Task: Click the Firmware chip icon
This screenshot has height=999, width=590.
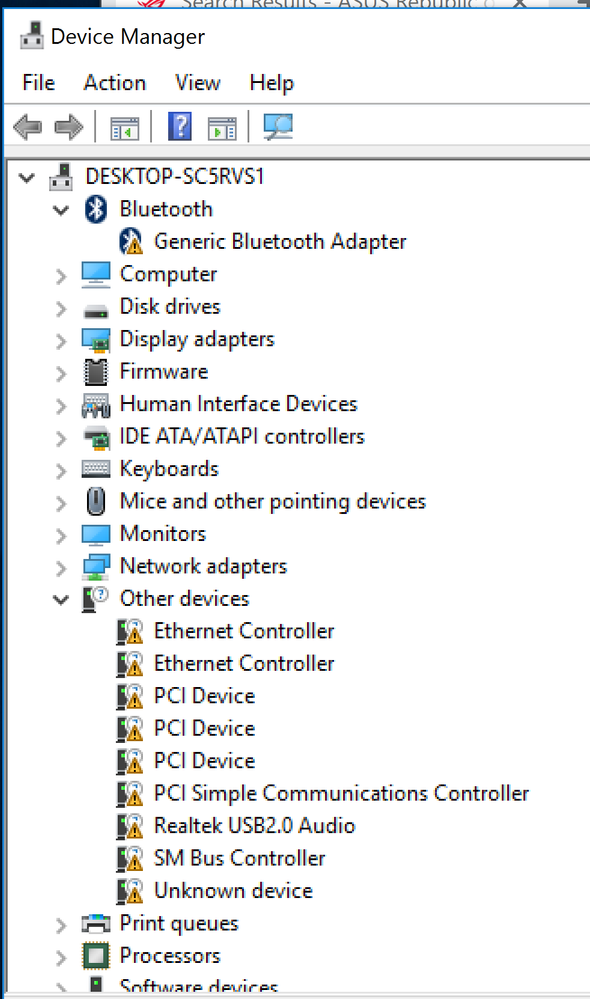Action: pyautogui.click(x=96, y=371)
